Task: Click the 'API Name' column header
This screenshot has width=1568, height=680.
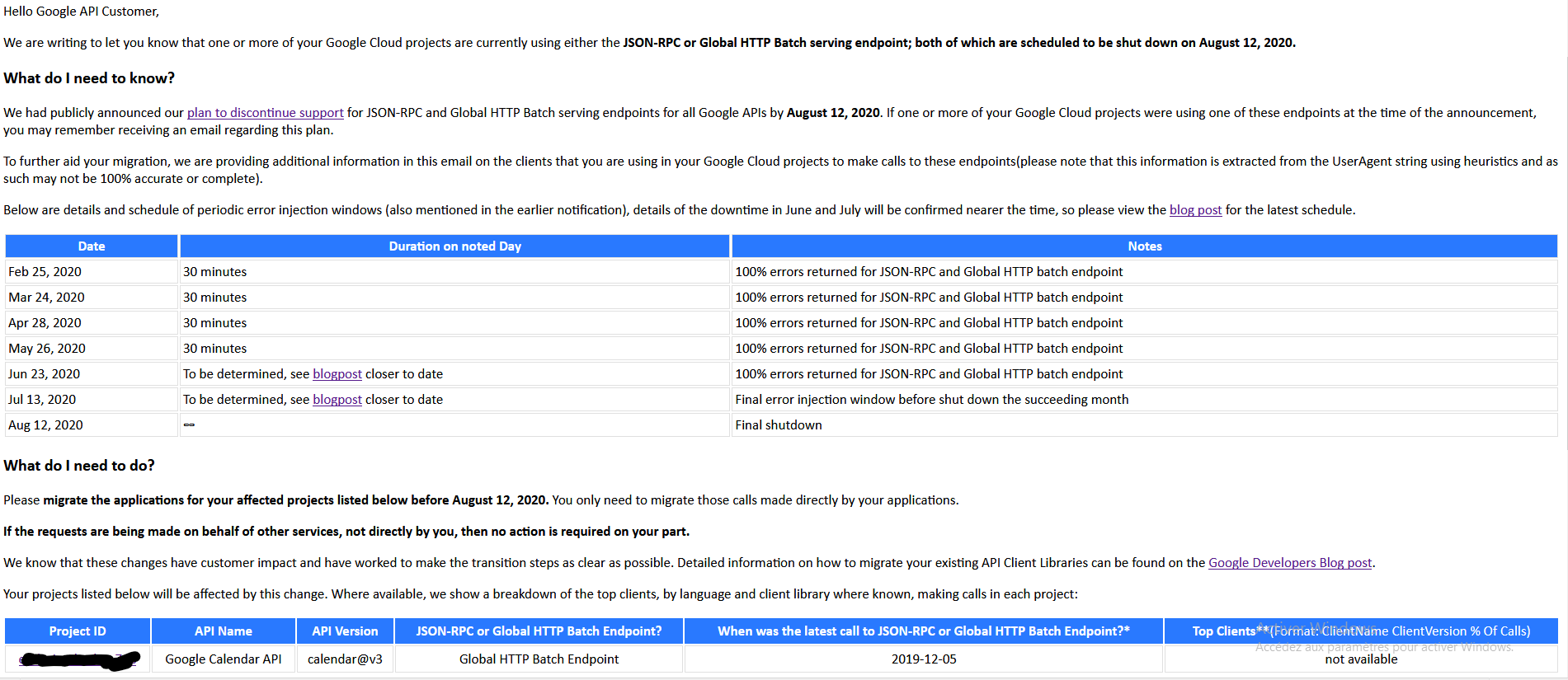Action: point(224,631)
